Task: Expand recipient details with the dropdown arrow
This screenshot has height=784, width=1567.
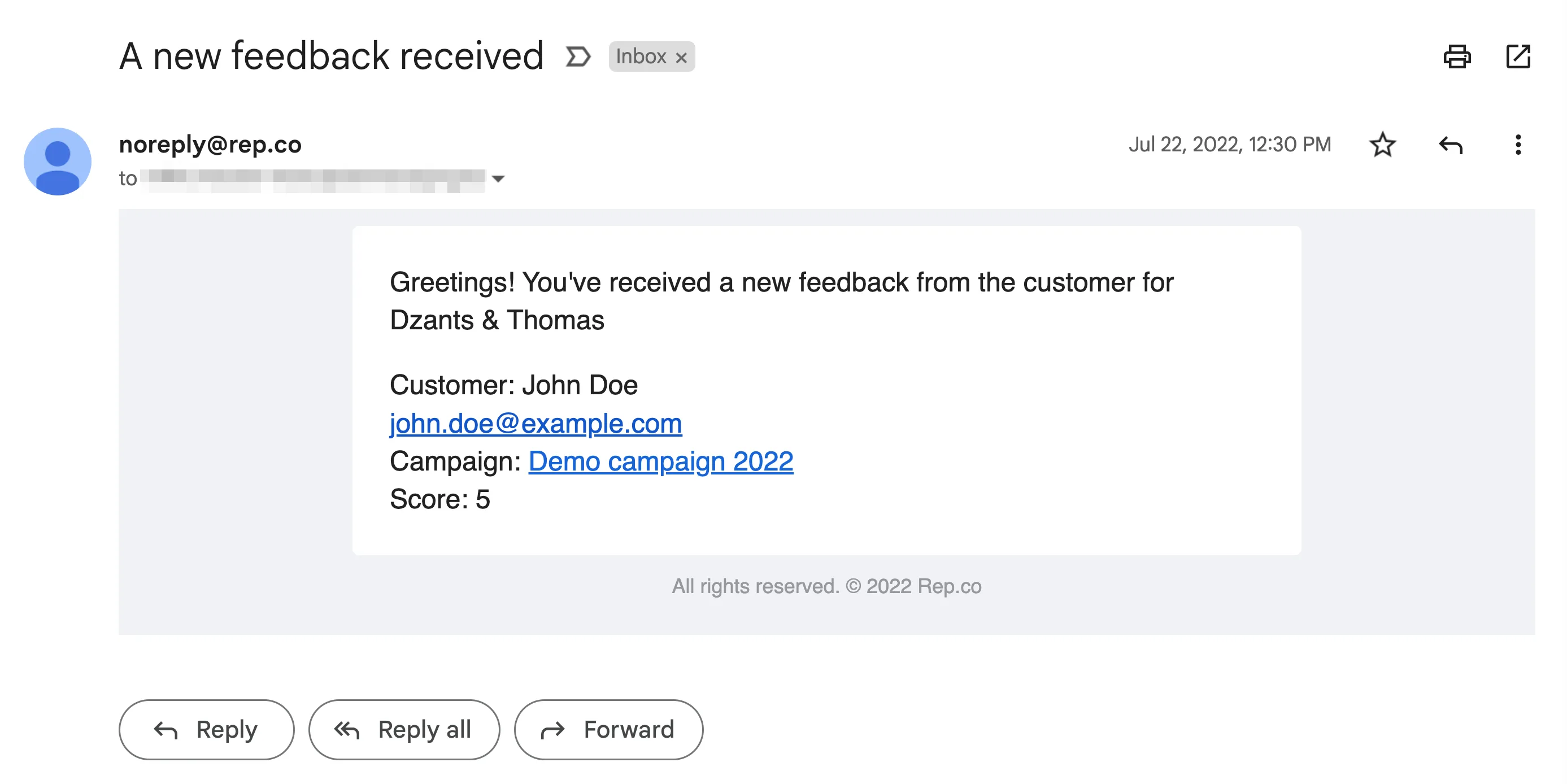Action: coord(498,179)
